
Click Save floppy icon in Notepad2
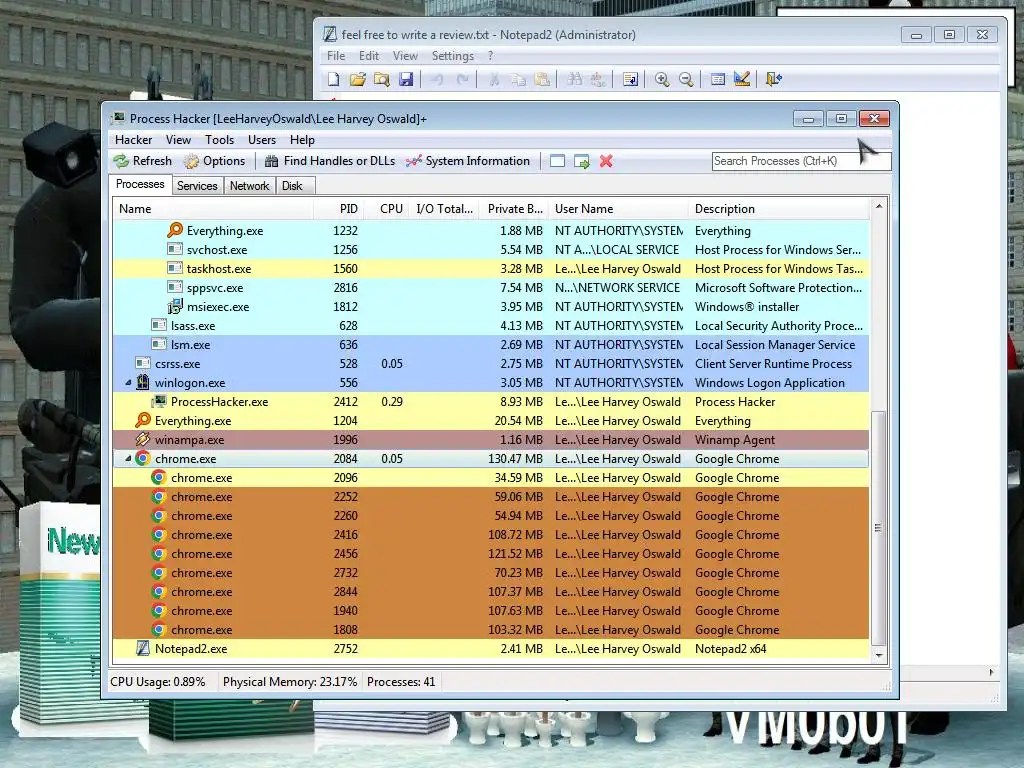(x=406, y=79)
